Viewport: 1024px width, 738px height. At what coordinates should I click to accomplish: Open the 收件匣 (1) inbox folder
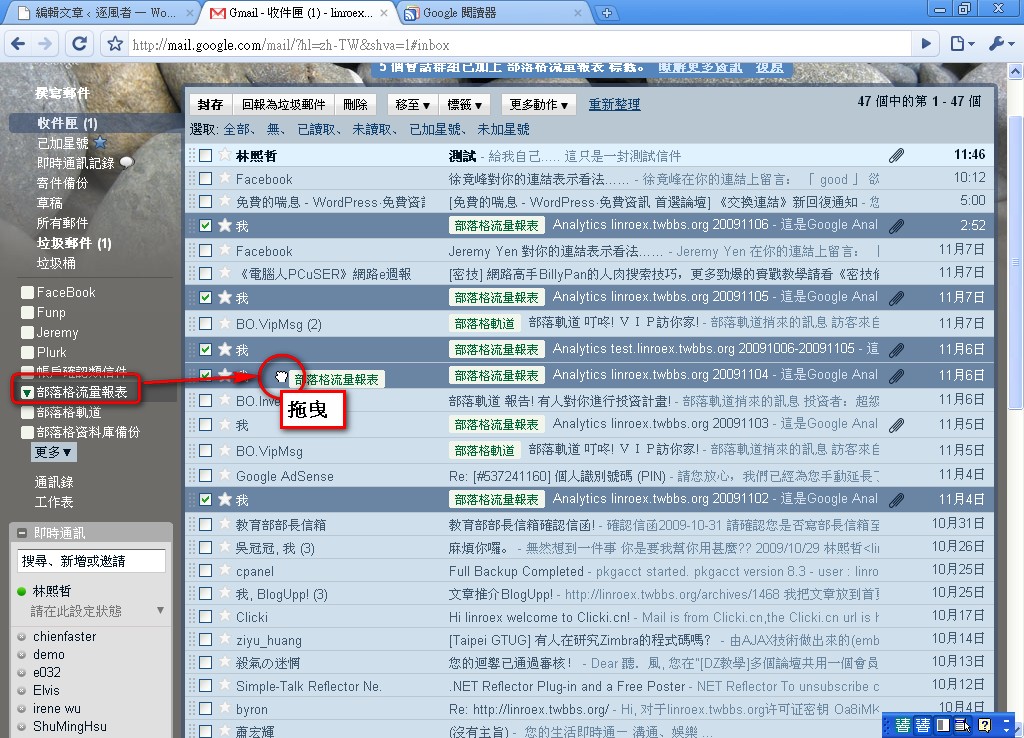(67, 123)
